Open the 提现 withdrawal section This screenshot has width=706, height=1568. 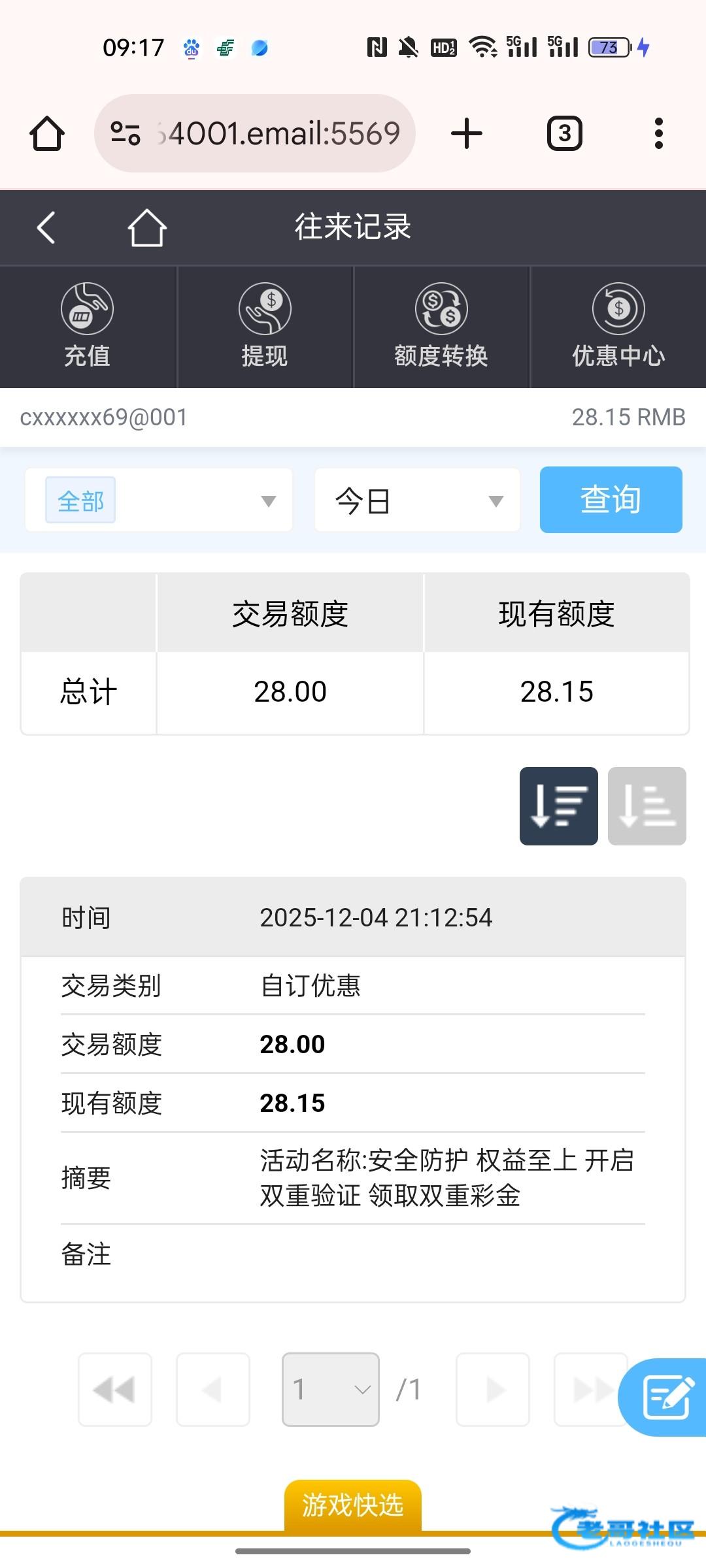265,326
